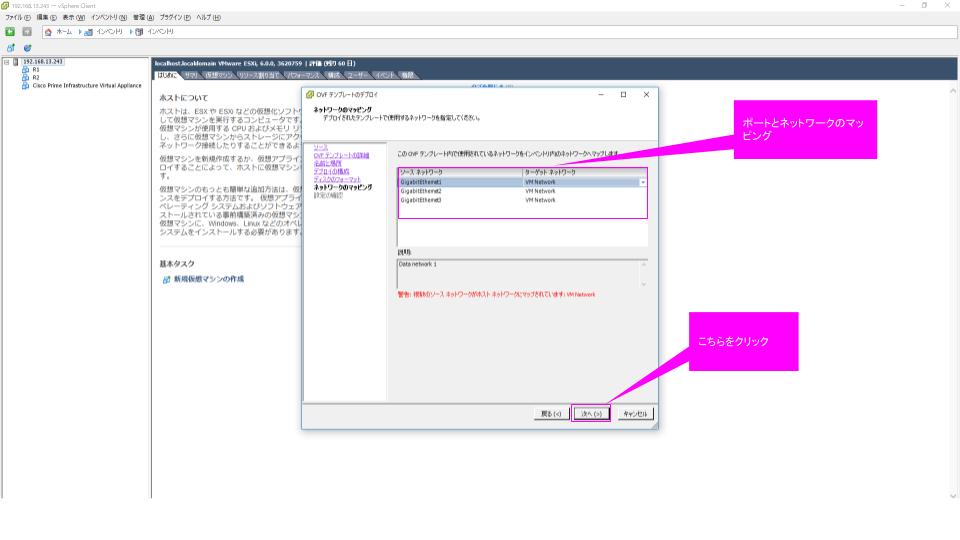
Task: Click the キャンセル button
Action: click(635, 414)
